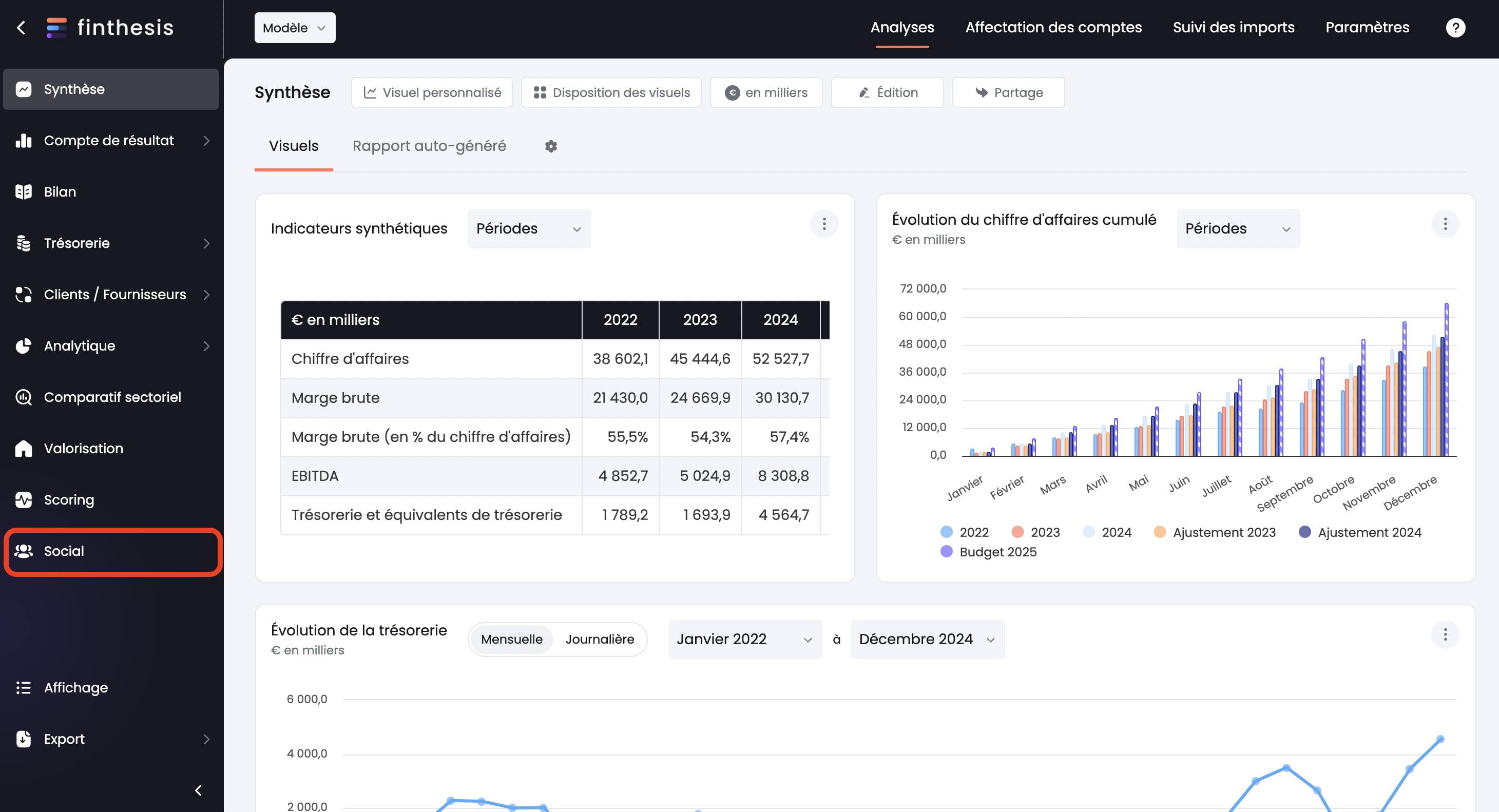Click the Export file icon
The height and width of the screenshot is (812, 1499).
[x=23, y=739]
